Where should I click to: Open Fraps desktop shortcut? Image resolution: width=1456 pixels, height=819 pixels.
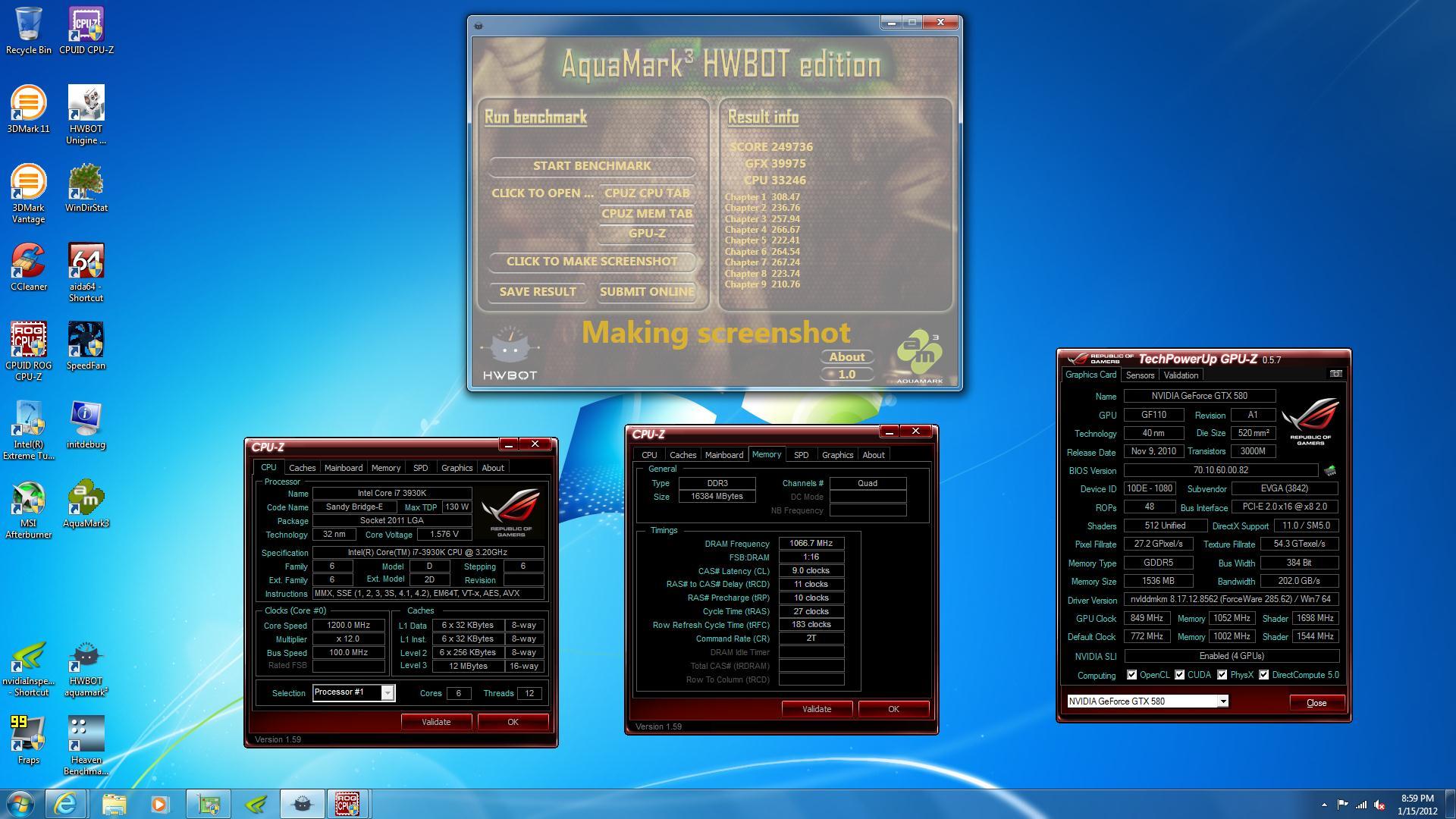point(29,740)
